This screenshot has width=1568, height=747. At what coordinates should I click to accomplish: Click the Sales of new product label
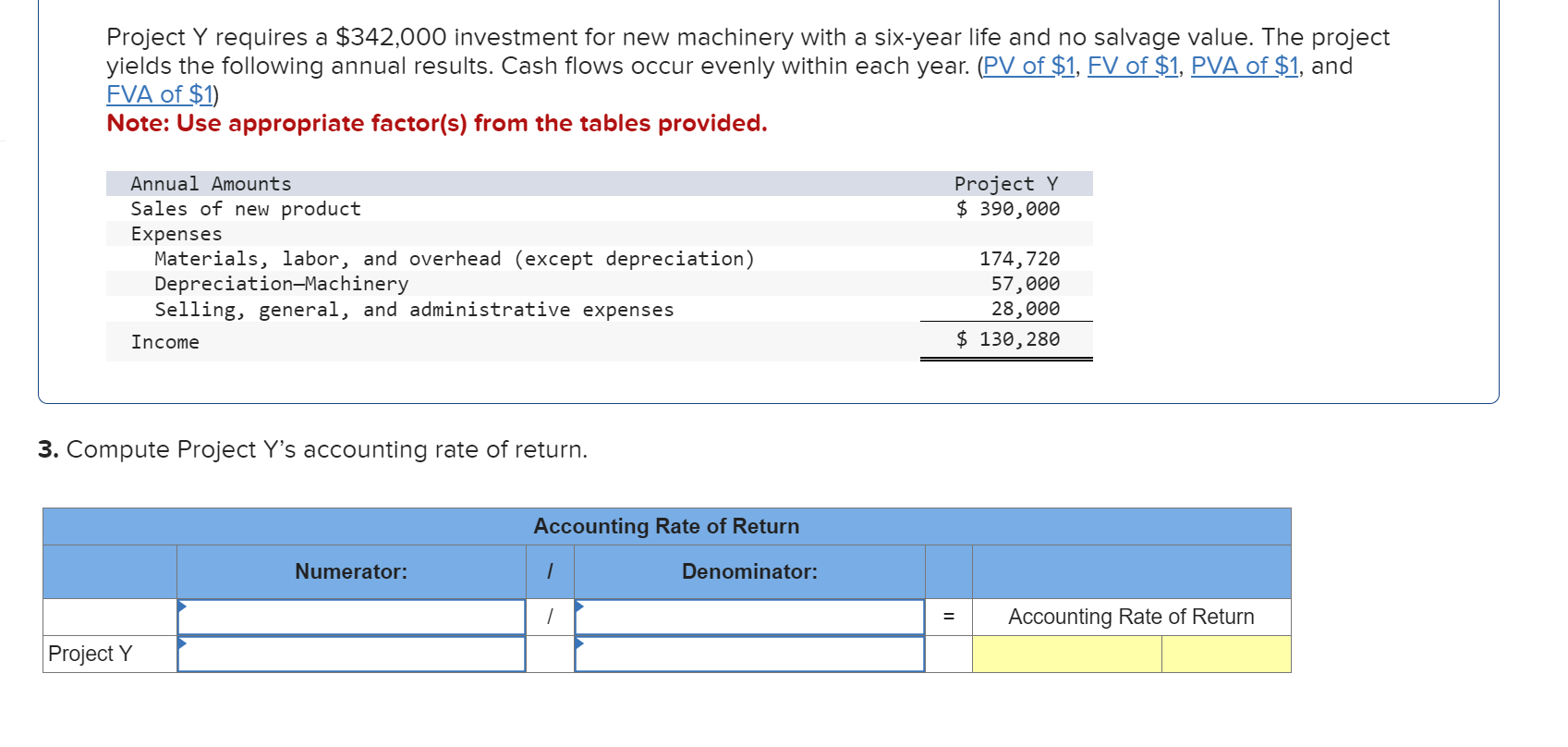(x=246, y=209)
